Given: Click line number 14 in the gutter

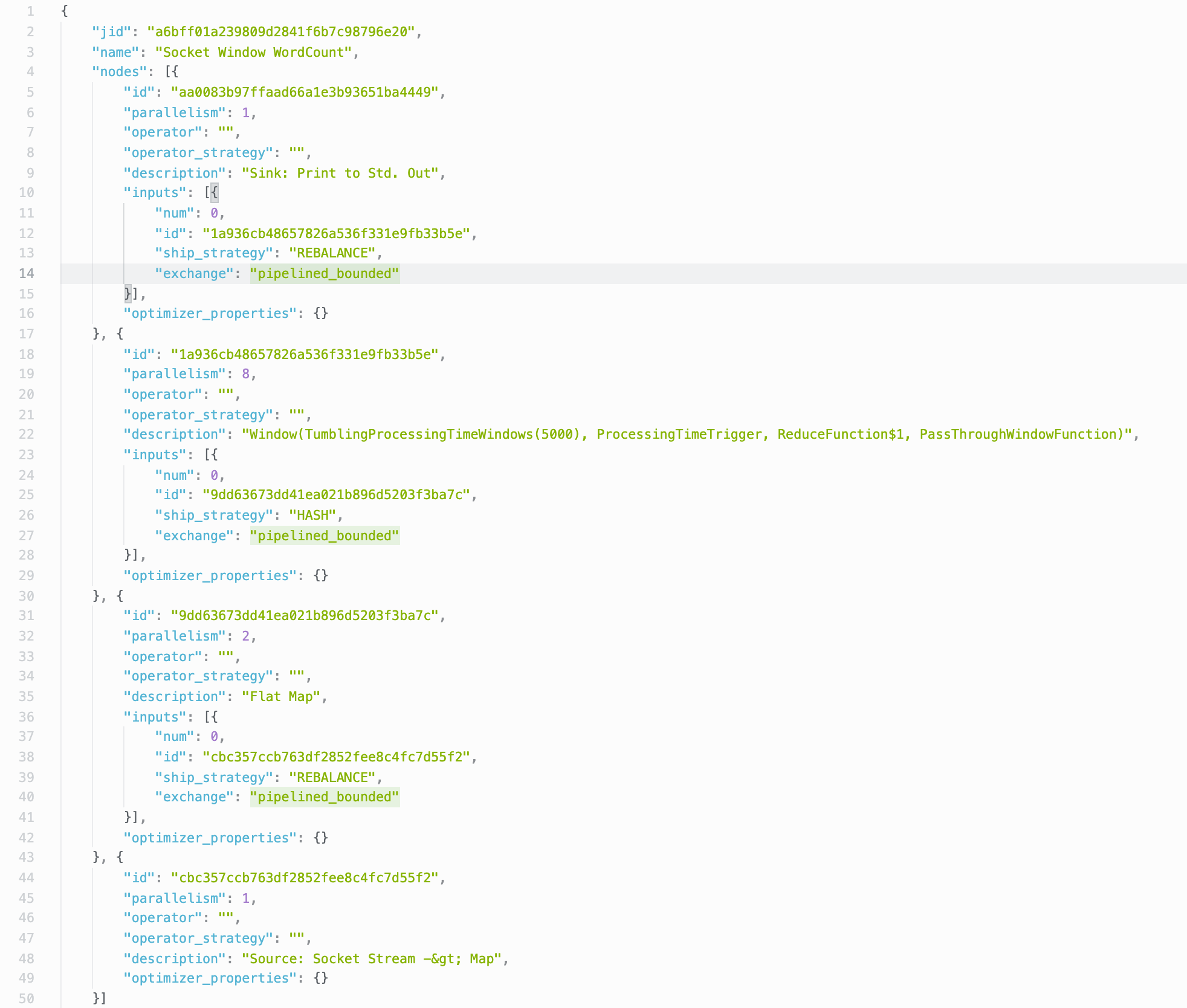Looking at the screenshot, I should 26,274.
